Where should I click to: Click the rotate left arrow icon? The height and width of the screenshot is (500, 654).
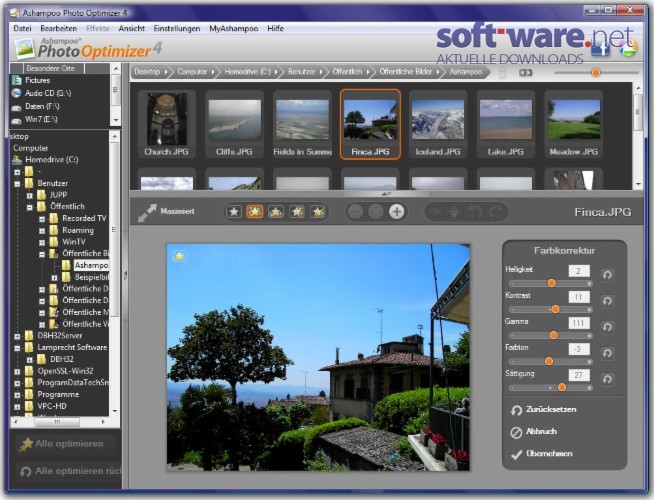tap(475, 212)
